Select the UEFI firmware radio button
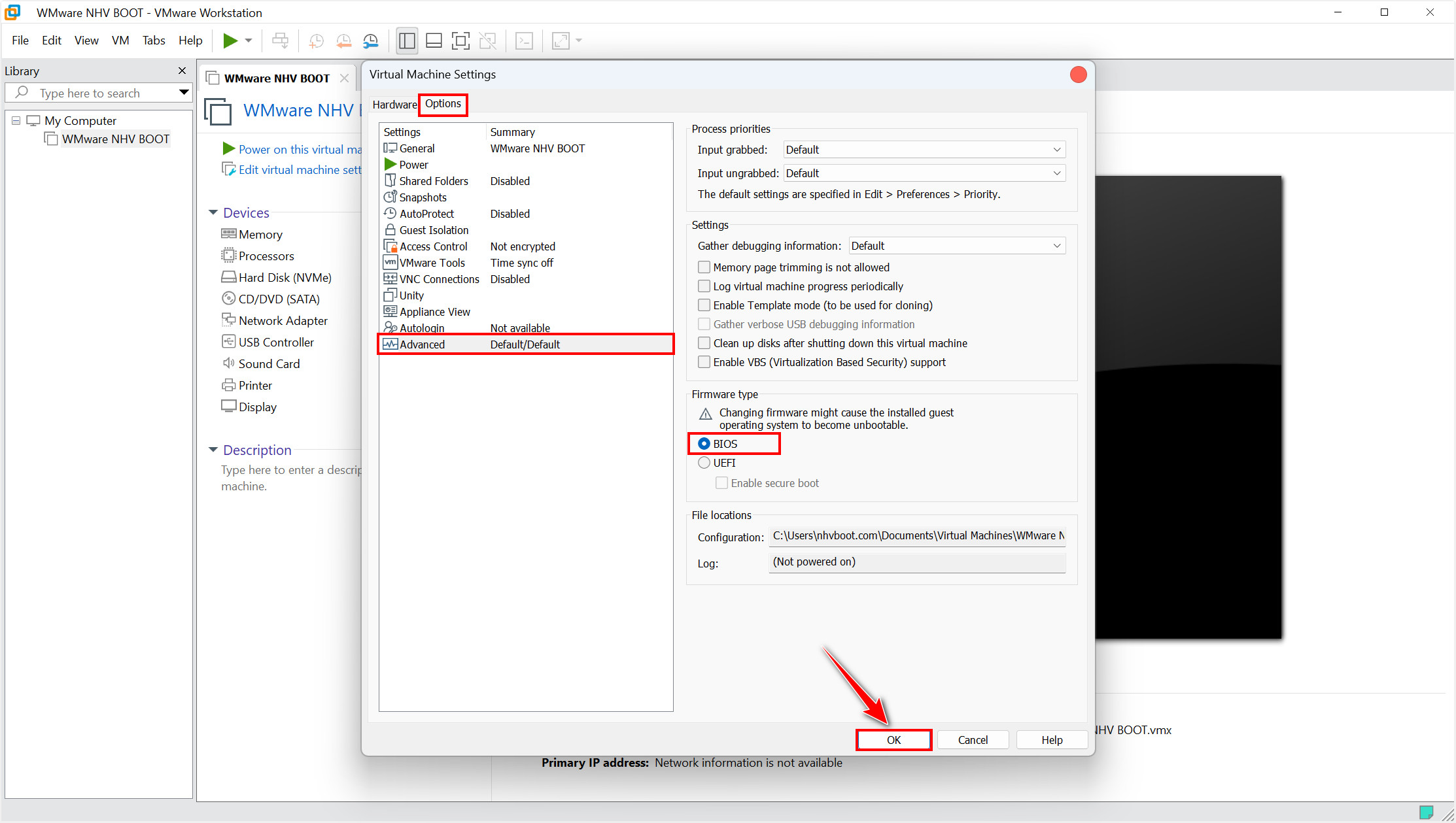Image resolution: width=1456 pixels, height=823 pixels. click(704, 463)
